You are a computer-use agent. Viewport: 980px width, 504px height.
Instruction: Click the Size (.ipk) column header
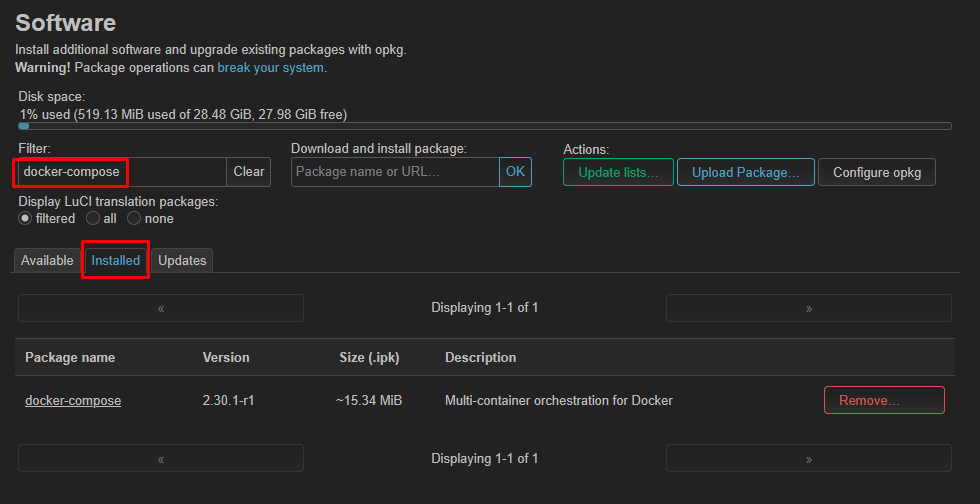pos(369,358)
